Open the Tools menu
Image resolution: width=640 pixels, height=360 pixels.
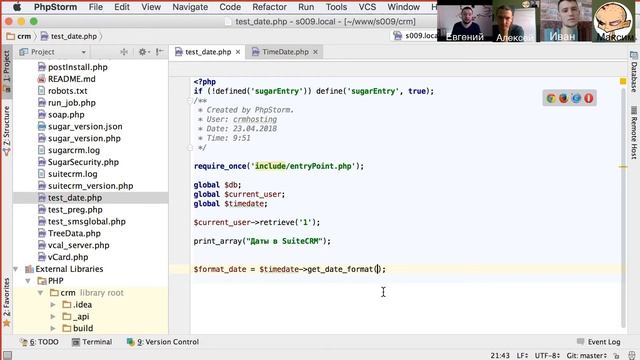pyautogui.click(x=336, y=7)
